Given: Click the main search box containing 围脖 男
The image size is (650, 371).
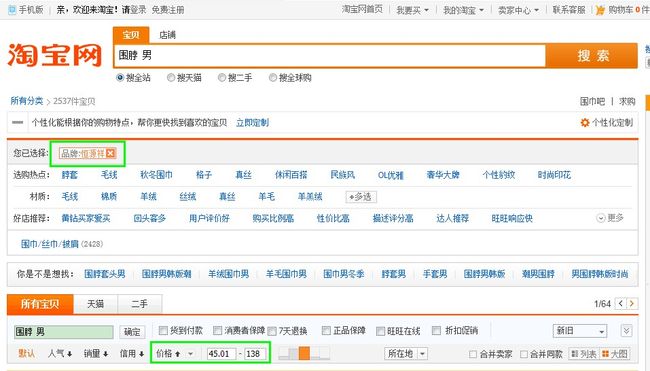Looking at the screenshot, I should click(x=330, y=56).
